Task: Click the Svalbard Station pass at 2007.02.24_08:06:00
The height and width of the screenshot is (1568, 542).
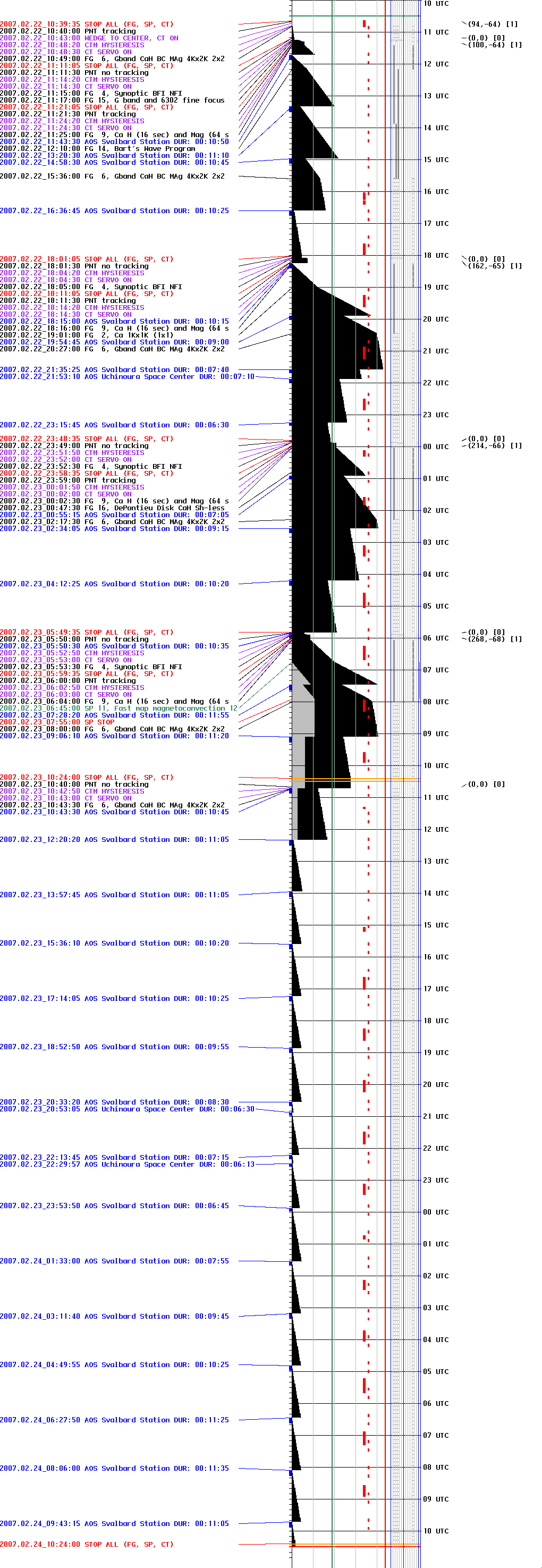Action: 114,1469
